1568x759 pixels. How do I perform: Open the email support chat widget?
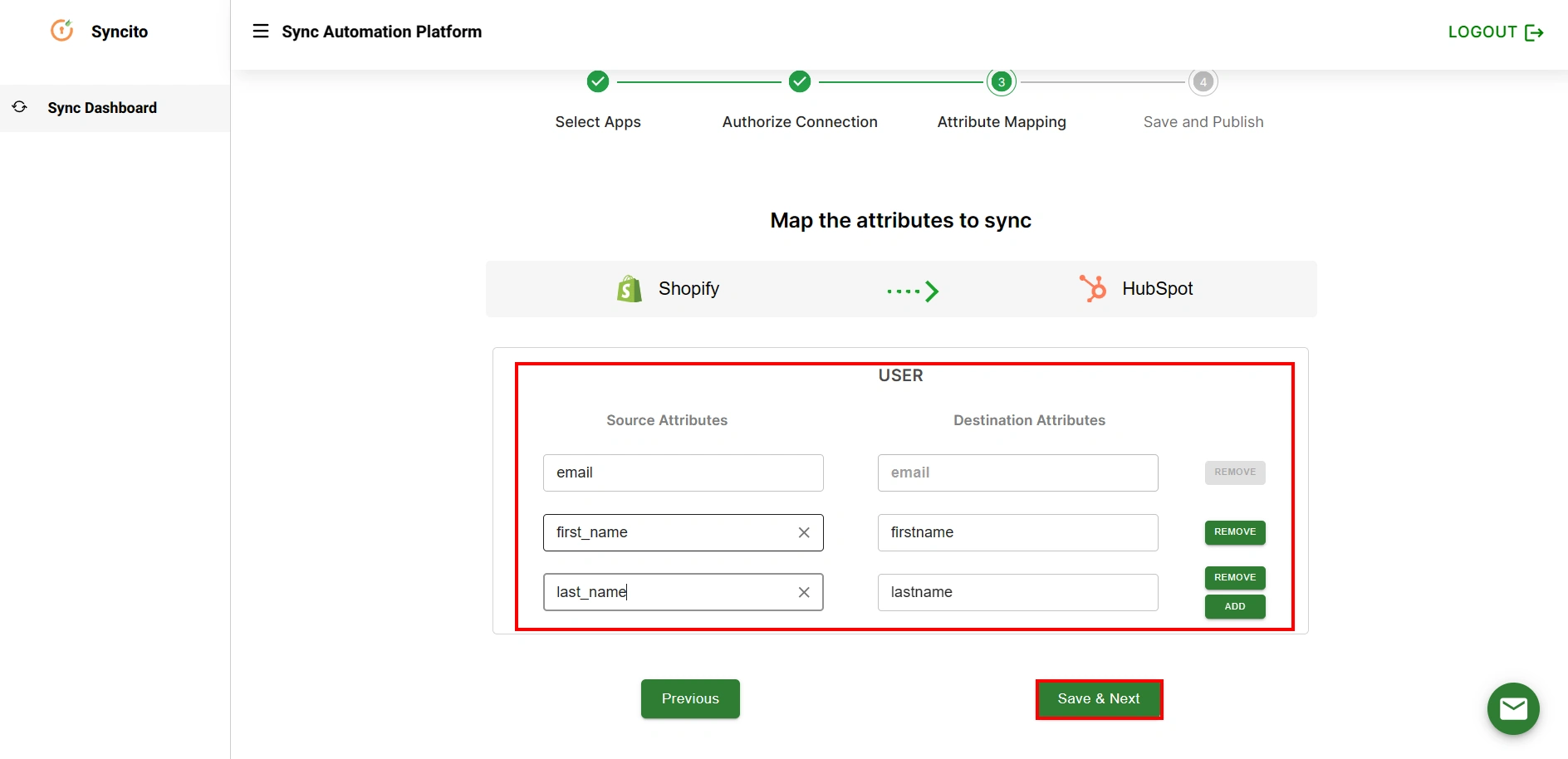[1513, 708]
